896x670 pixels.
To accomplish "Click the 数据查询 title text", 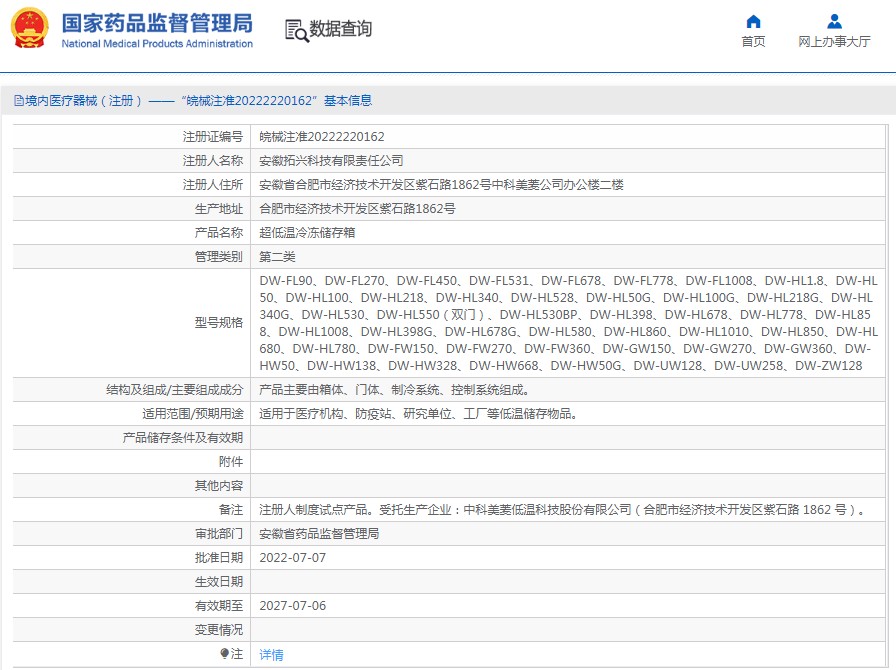I will tap(341, 30).
